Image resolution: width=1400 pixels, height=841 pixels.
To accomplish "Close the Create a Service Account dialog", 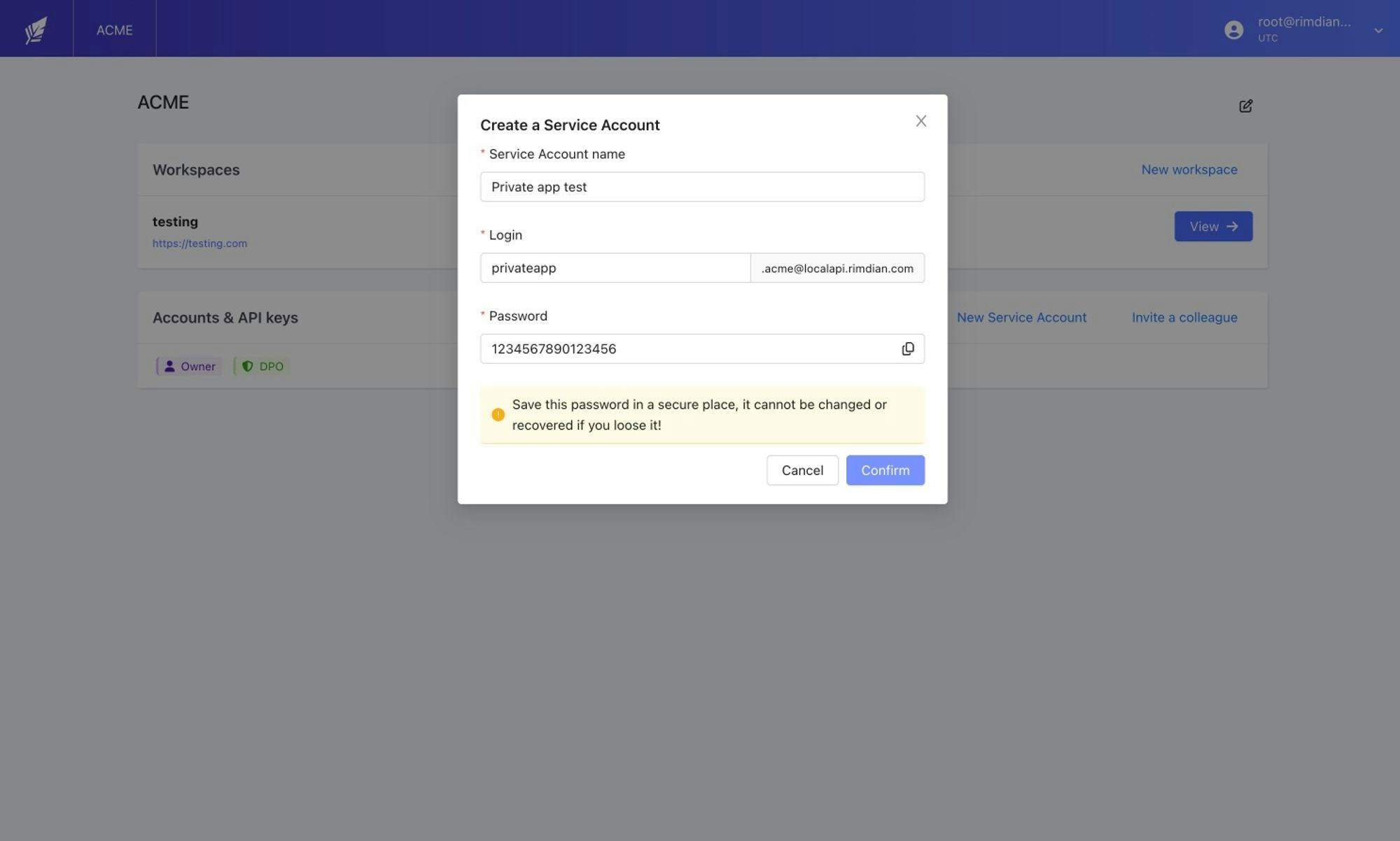I will (920, 120).
